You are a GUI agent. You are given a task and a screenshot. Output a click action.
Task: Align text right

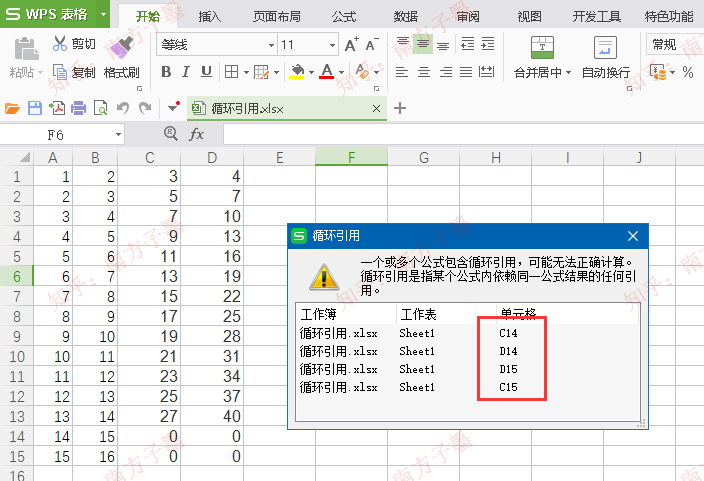click(445, 72)
